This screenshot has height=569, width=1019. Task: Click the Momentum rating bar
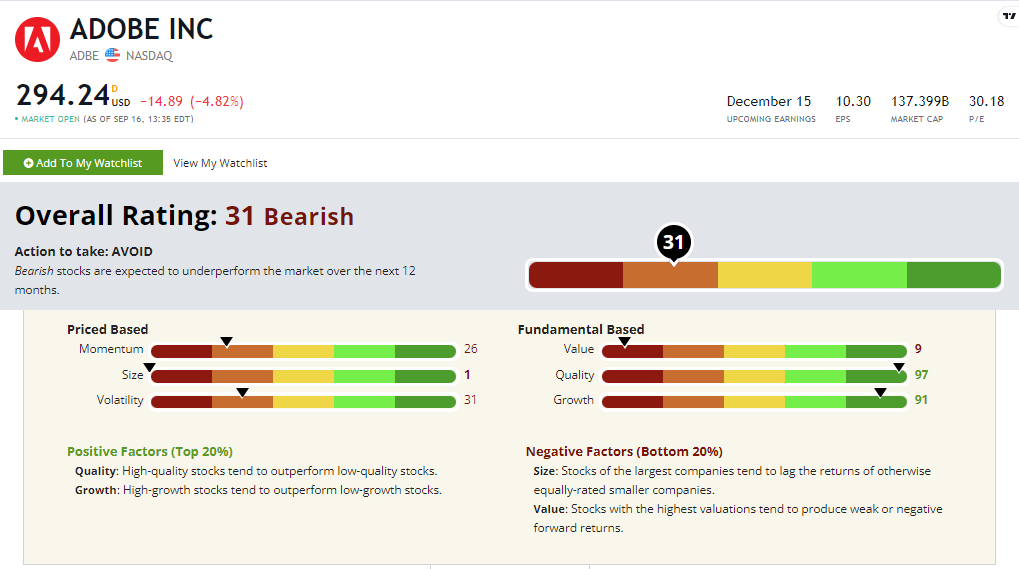(303, 351)
